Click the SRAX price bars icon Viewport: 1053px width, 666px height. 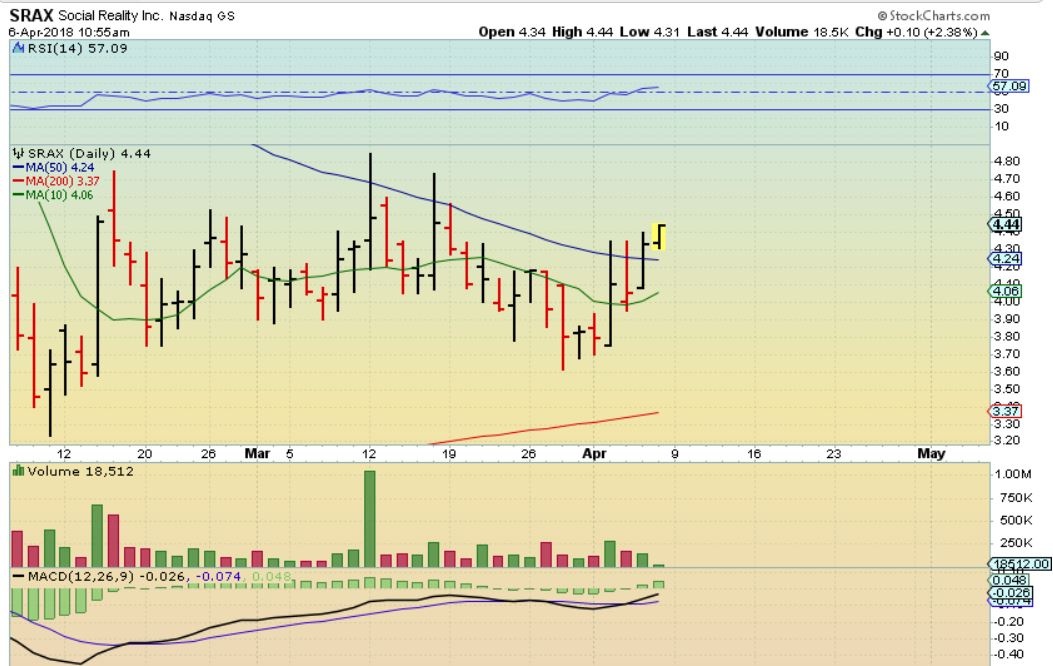coord(17,153)
